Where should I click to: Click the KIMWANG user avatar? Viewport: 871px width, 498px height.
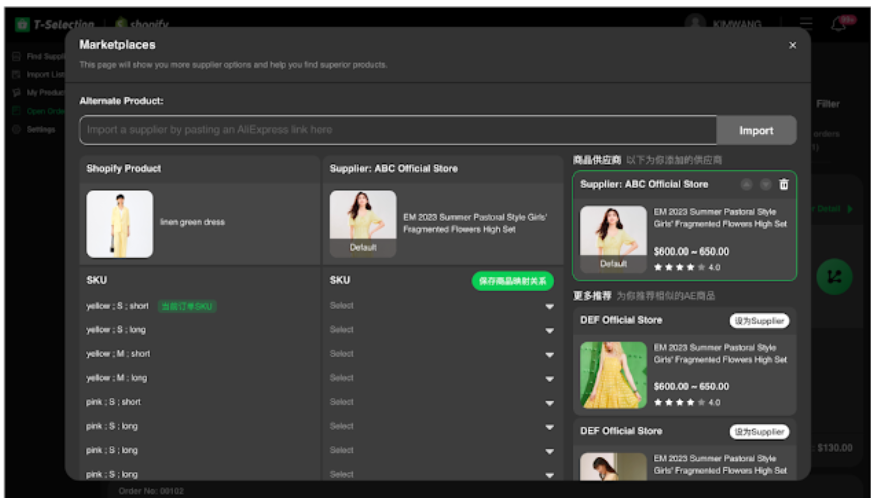[x=697, y=24]
